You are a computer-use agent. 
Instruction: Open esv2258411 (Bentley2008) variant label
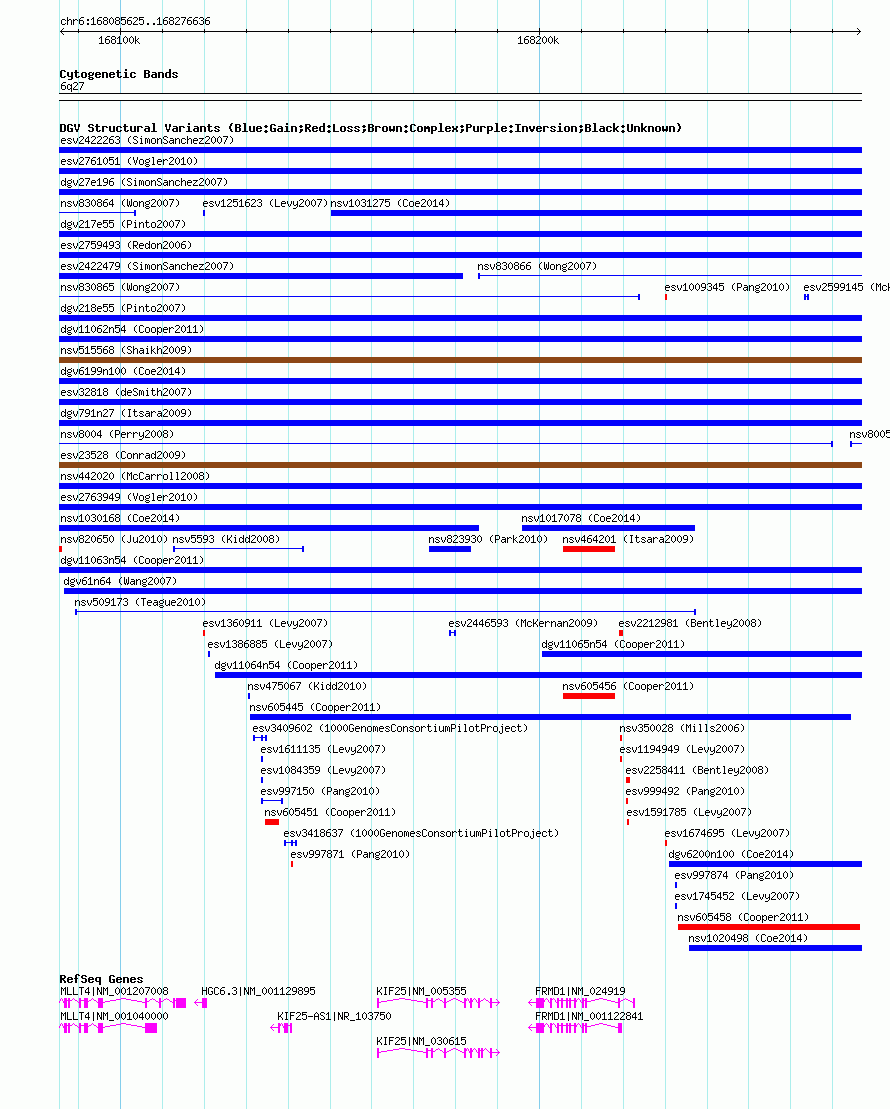pyautogui.click(x=697, y=771)
